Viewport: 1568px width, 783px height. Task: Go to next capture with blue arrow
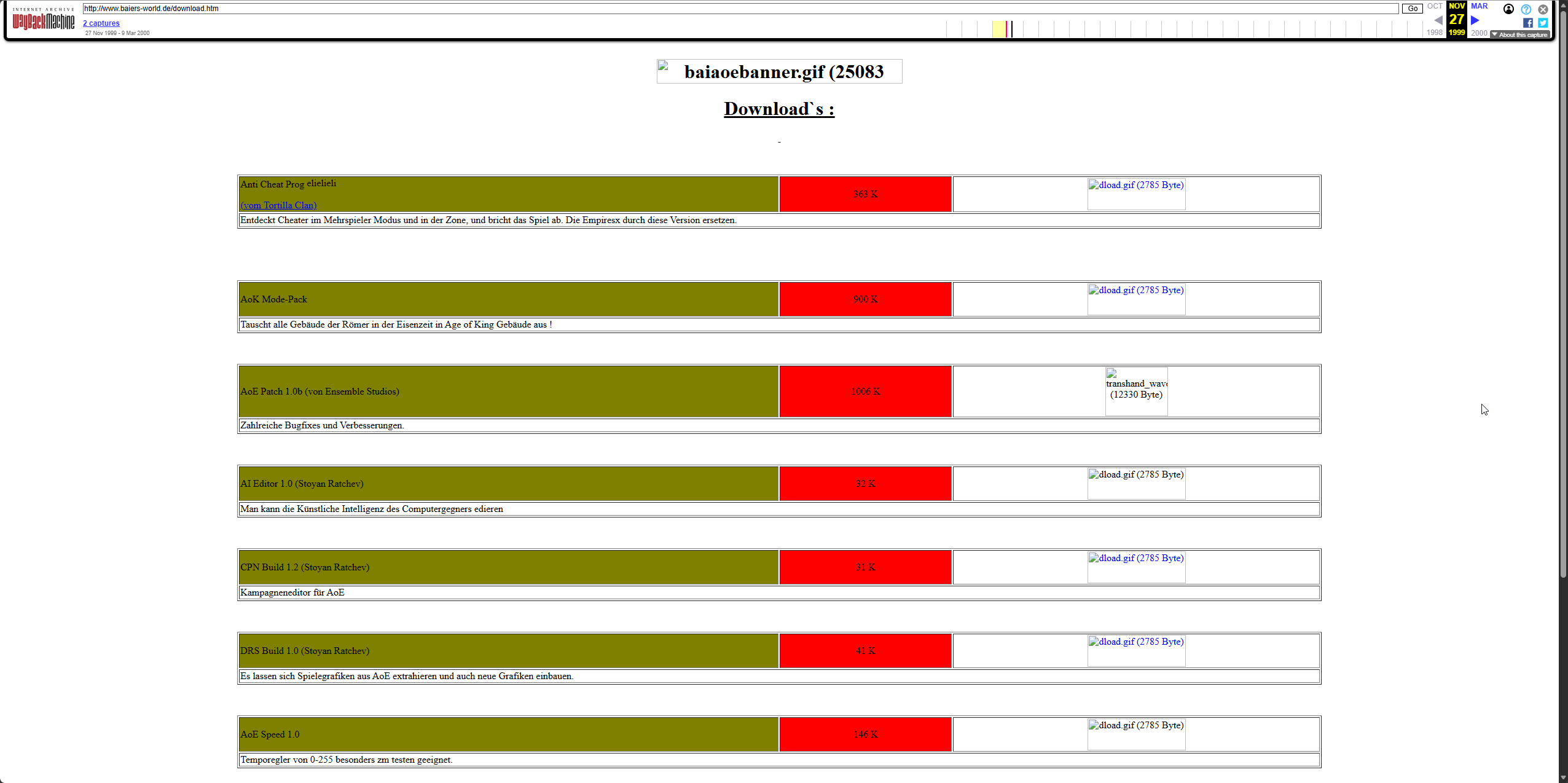click(x=1475, y=20)
